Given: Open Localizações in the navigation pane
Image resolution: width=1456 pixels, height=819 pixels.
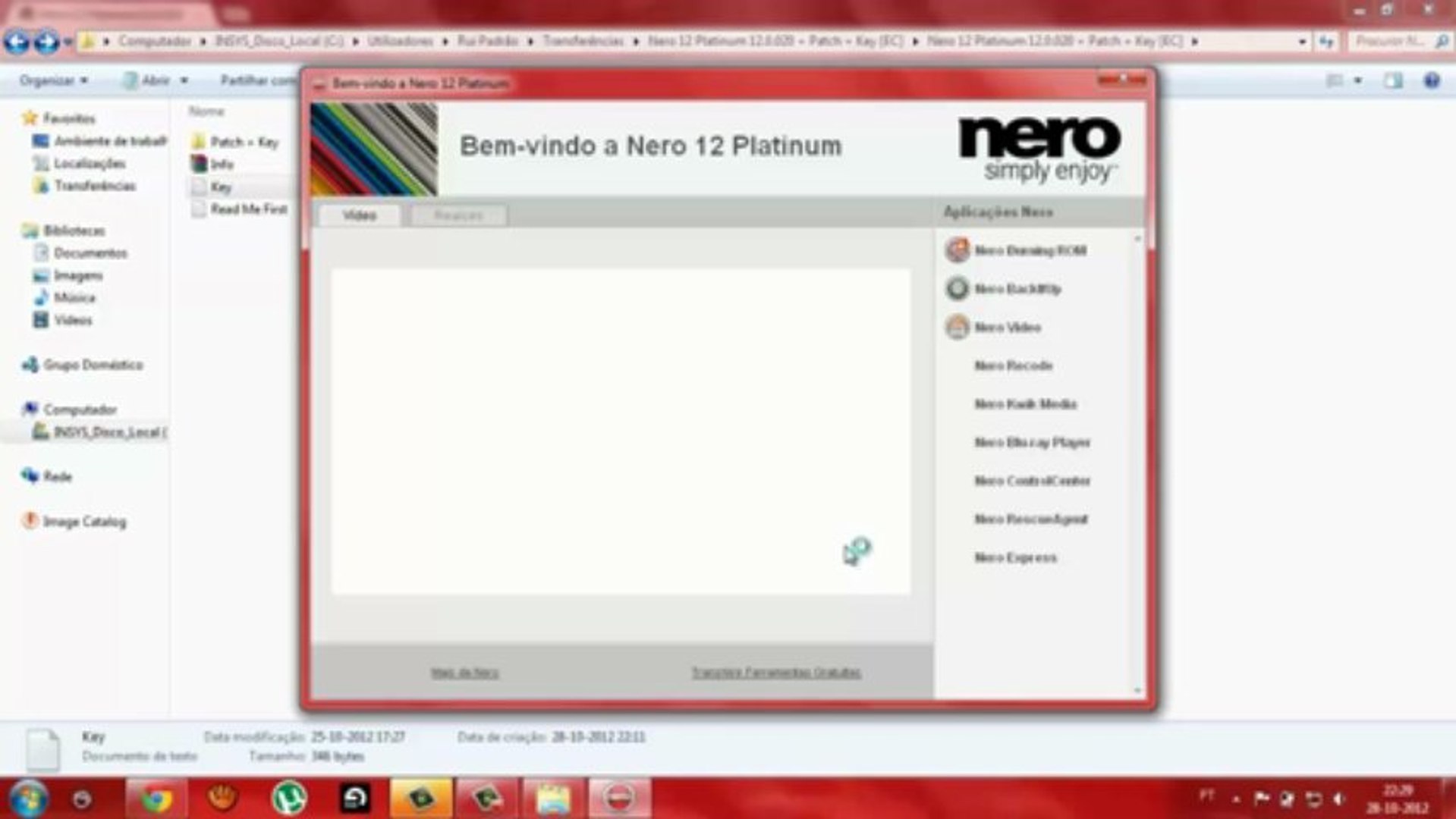Looking at the screenshot, I should coord(90,164).
